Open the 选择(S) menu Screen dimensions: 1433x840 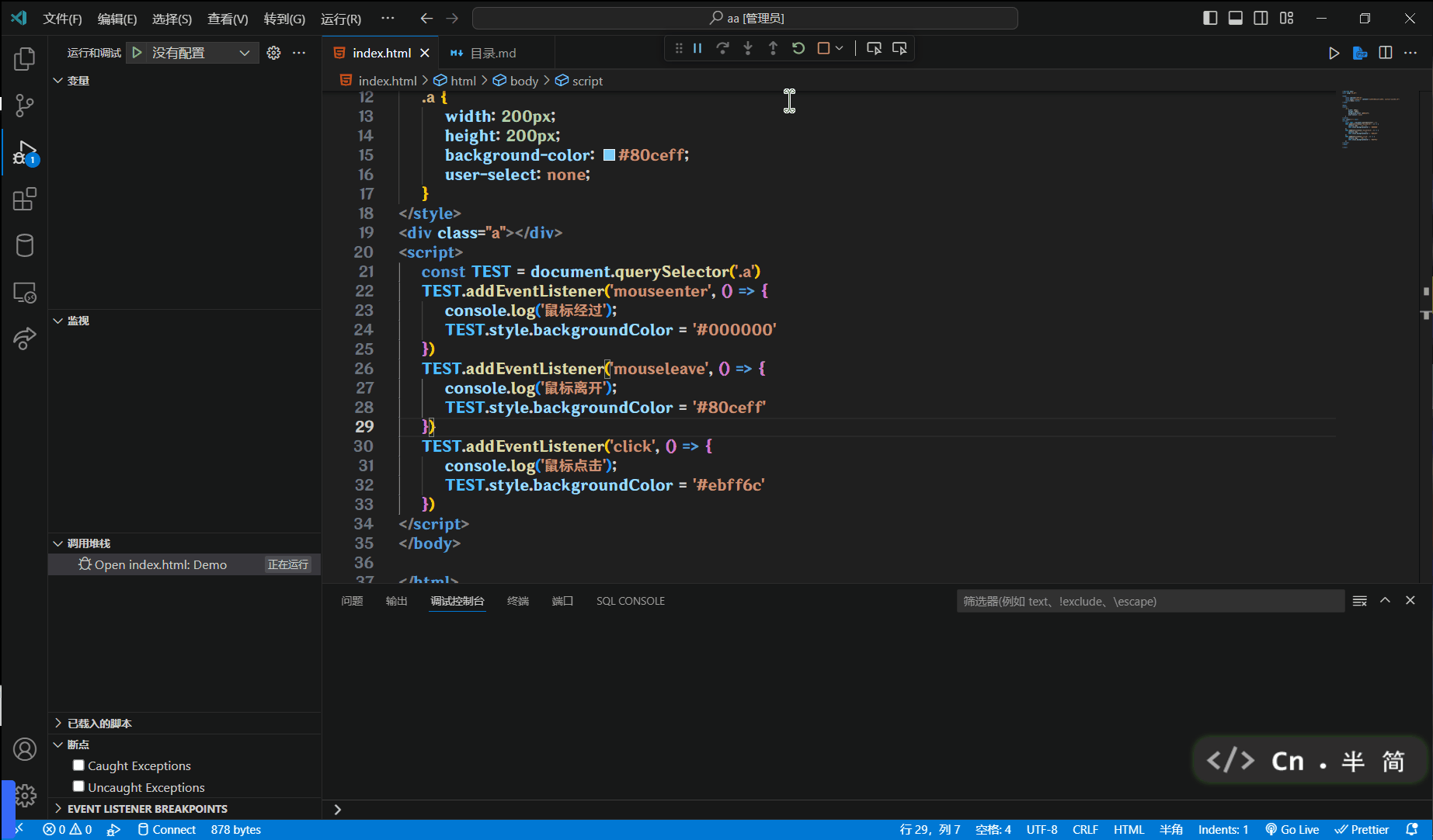tap(172, 19)
